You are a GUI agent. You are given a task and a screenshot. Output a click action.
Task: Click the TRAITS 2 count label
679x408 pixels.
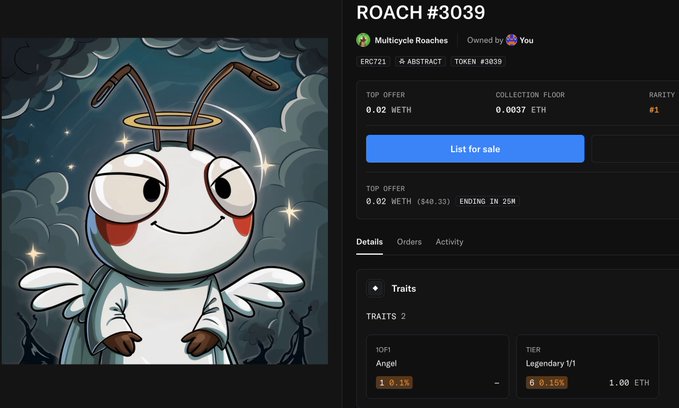point(386,316)
